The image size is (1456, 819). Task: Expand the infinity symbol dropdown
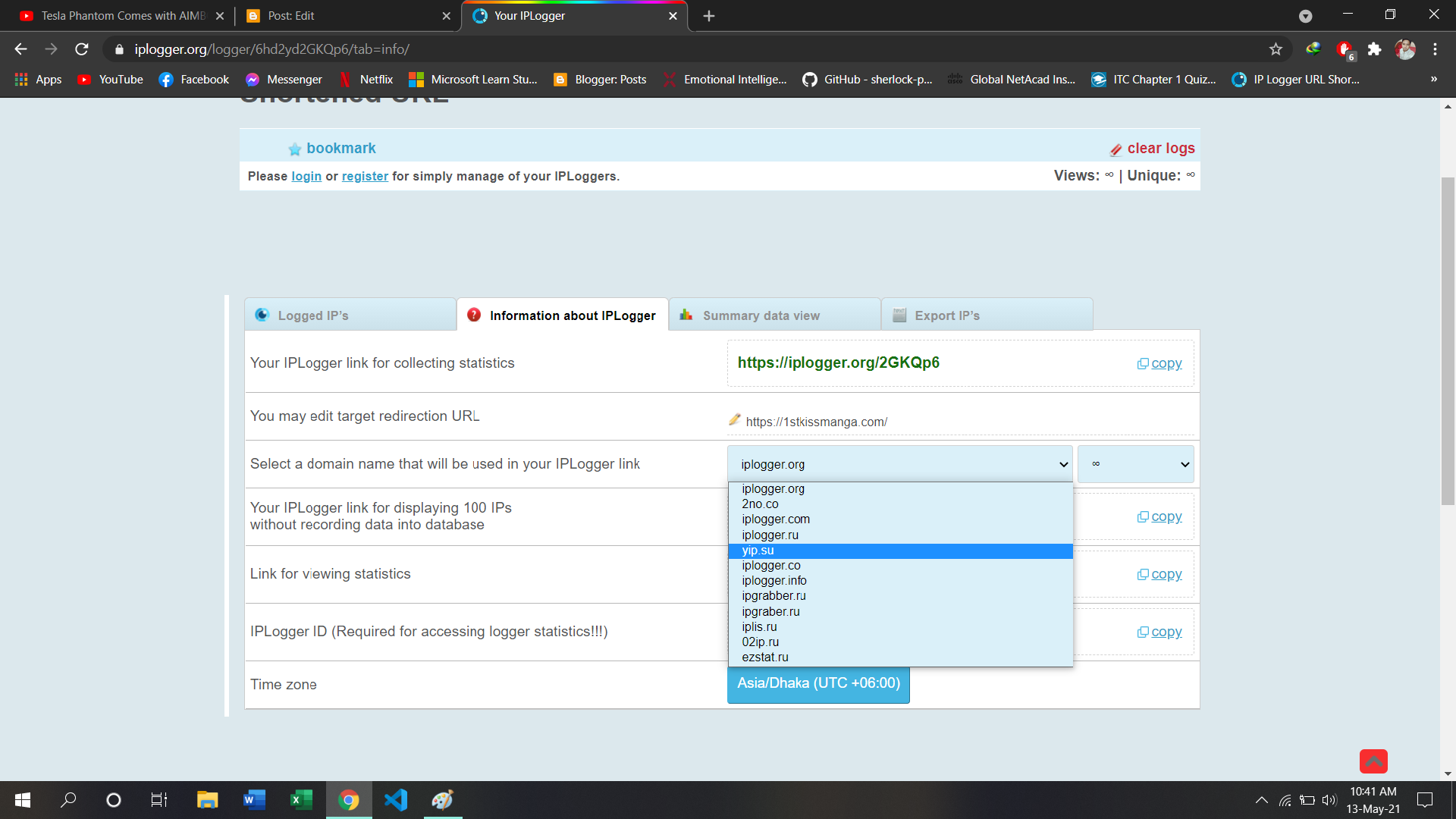point(1135,464)
